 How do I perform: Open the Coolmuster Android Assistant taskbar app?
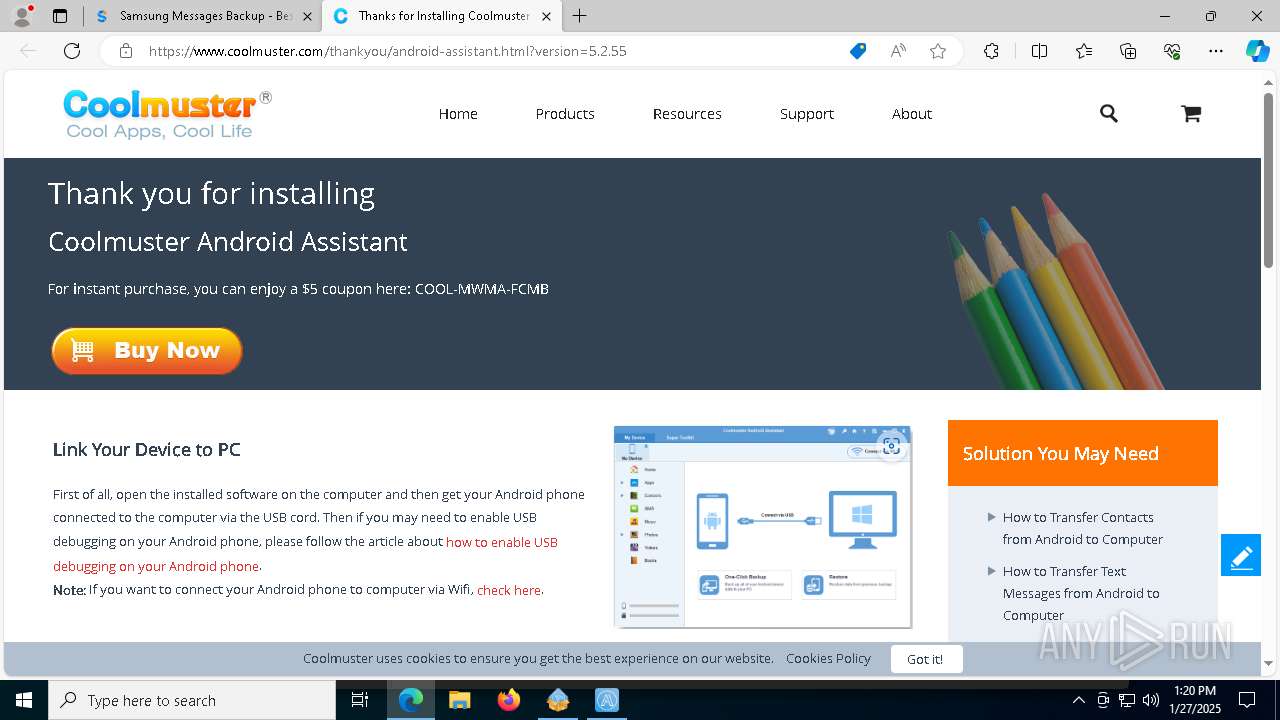(x=607, y=700)
